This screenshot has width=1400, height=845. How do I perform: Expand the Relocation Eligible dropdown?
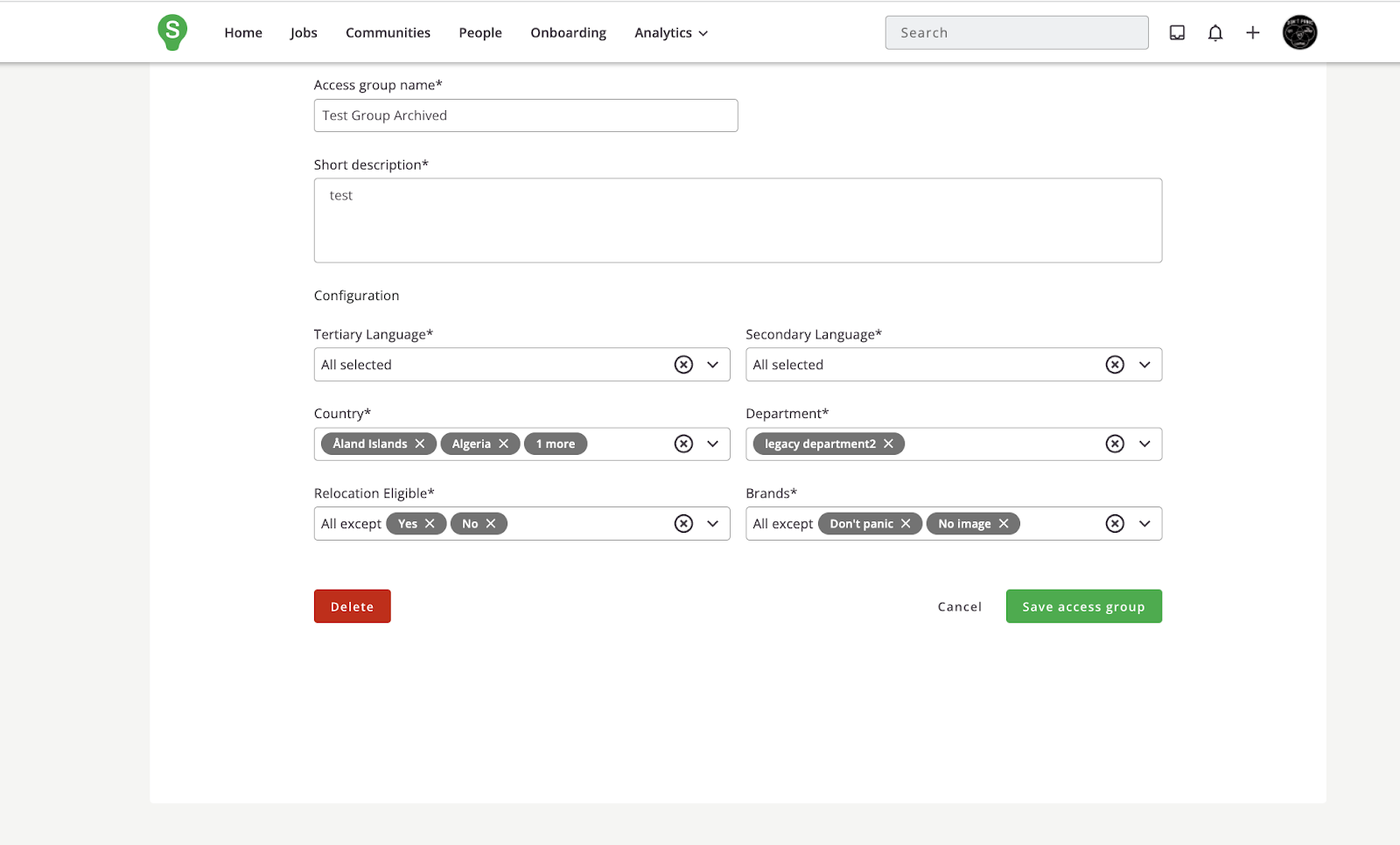click(x=713, y=524)
